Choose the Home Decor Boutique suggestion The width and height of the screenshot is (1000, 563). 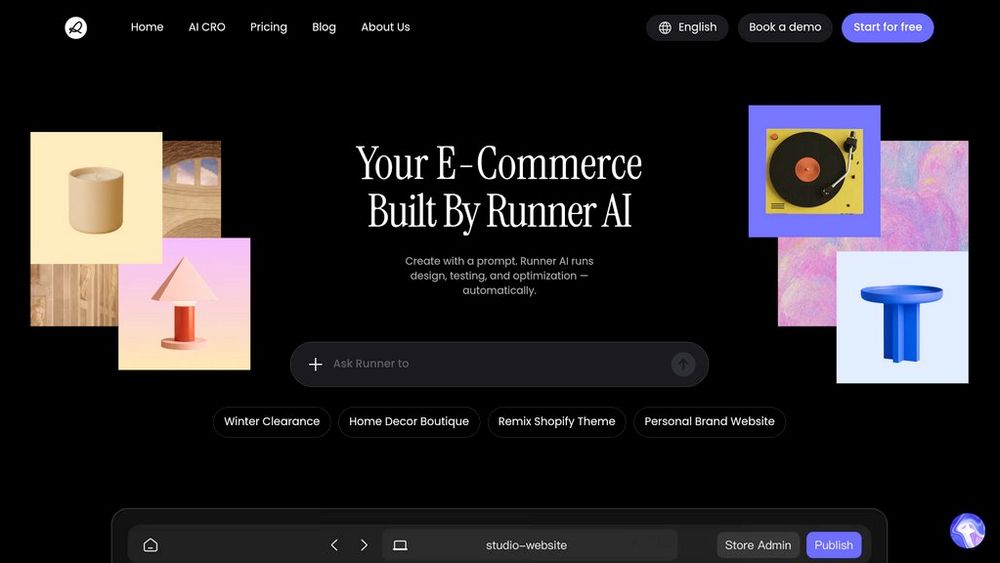point(409,421)
